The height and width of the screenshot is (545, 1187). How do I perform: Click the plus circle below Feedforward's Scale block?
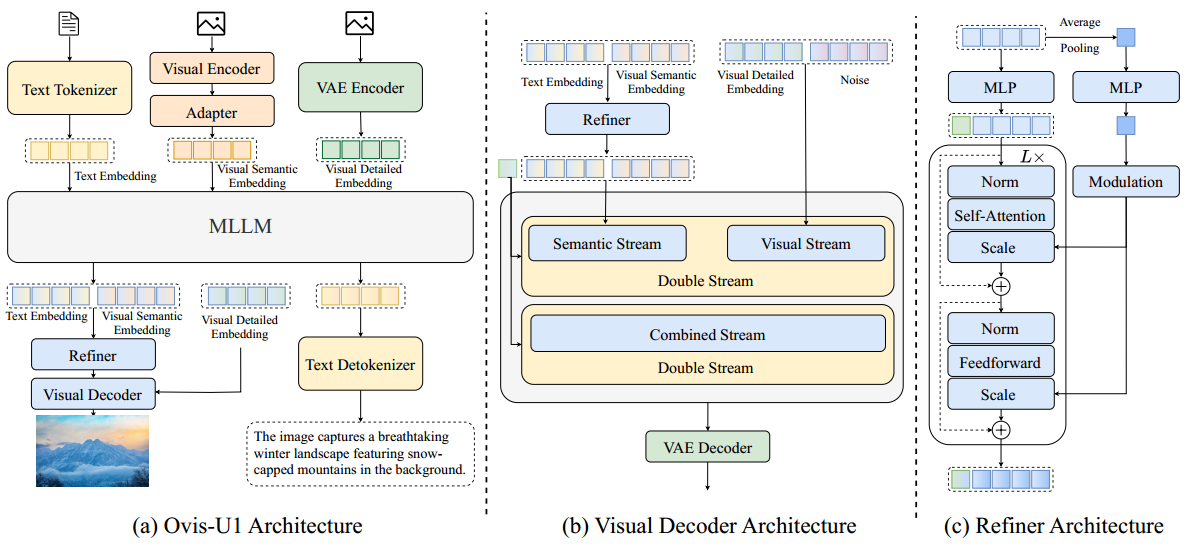click(x=1002, y=429)
